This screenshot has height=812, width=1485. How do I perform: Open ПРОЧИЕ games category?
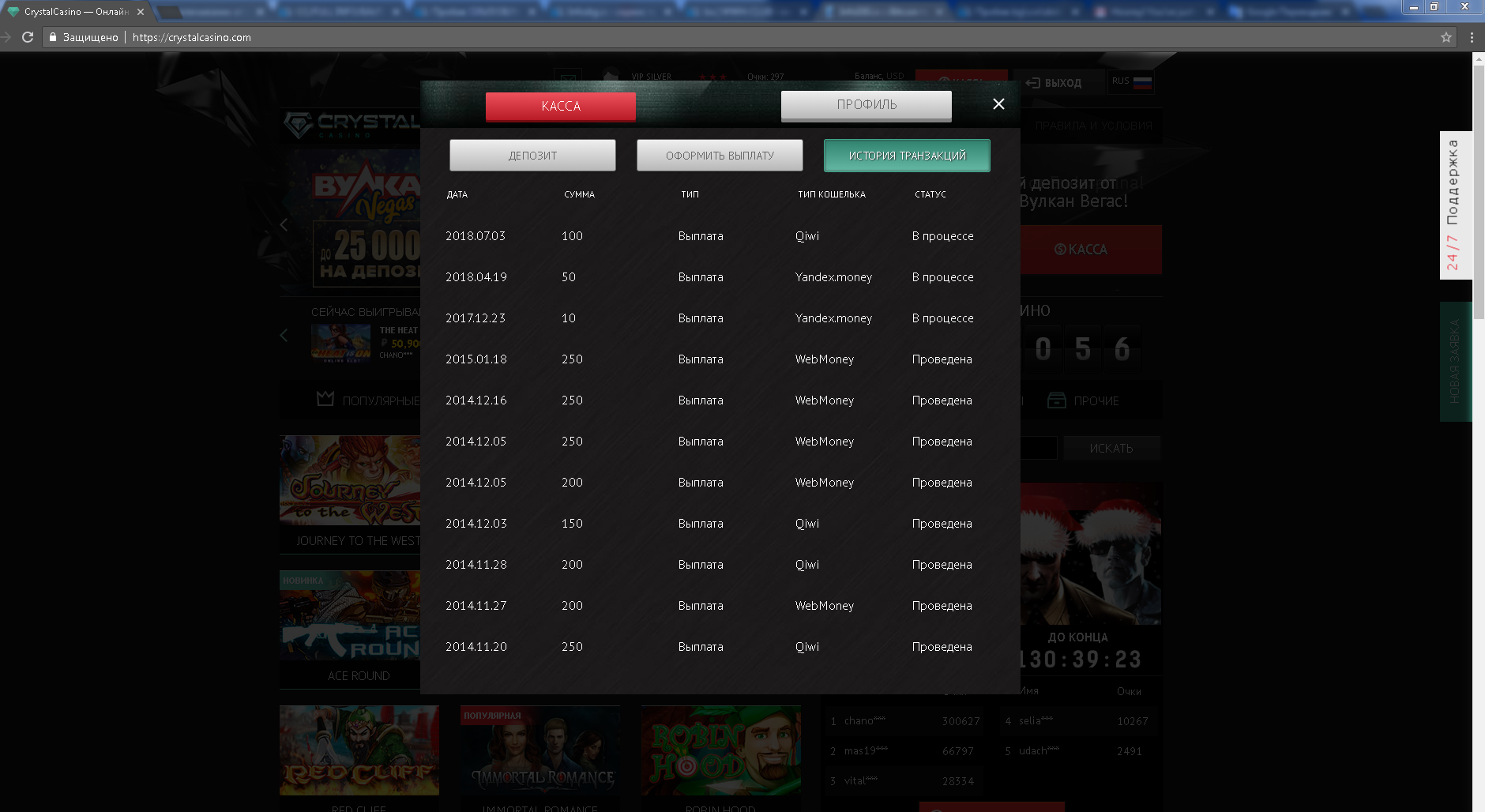(1084, 401)
